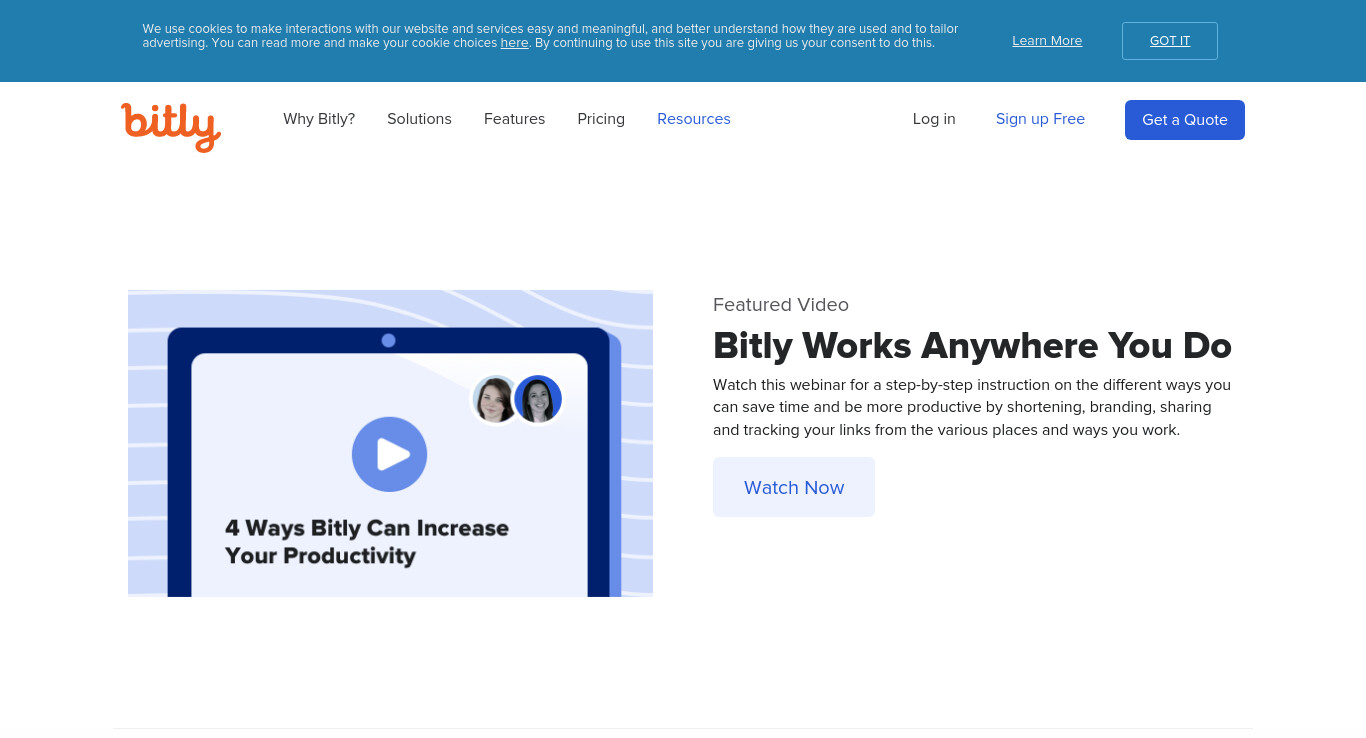This screenshot has height=738, width=1366.
Task: Open the Features menu
Action: tap(514, 119)
